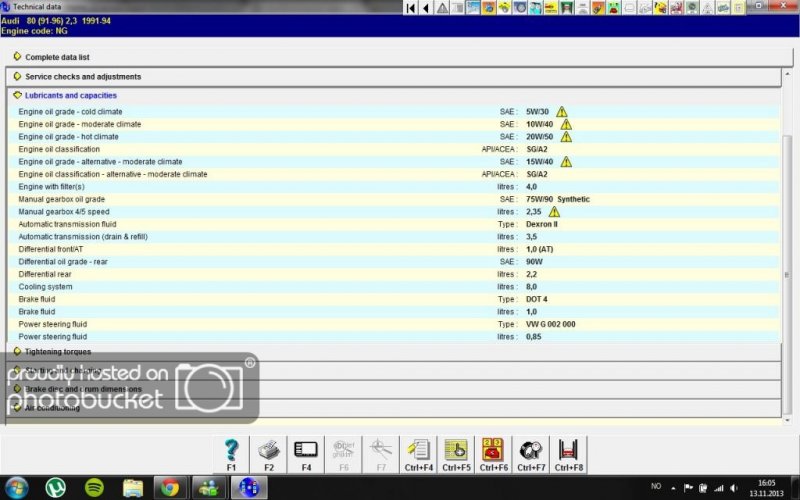
Task: Click warning icon beside 5W/30 oil grade
Action: click(562, 112)
